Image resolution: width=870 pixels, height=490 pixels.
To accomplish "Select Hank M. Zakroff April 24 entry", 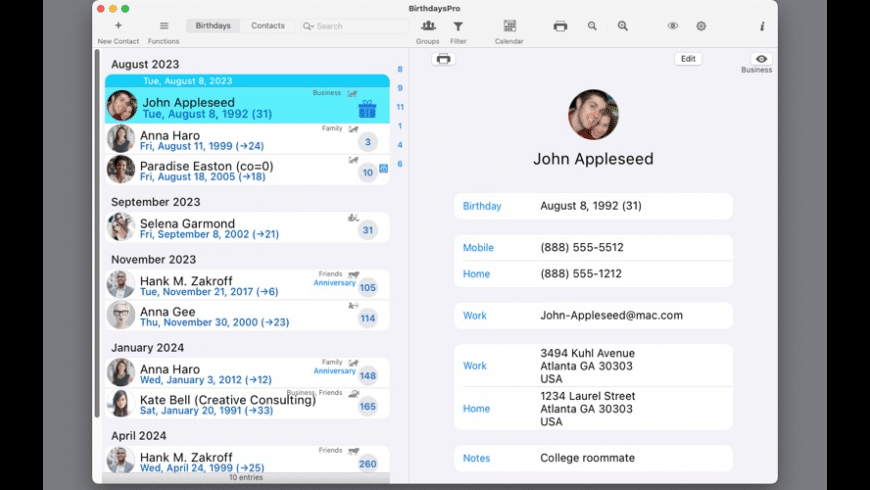I will (x=247, y=461).
